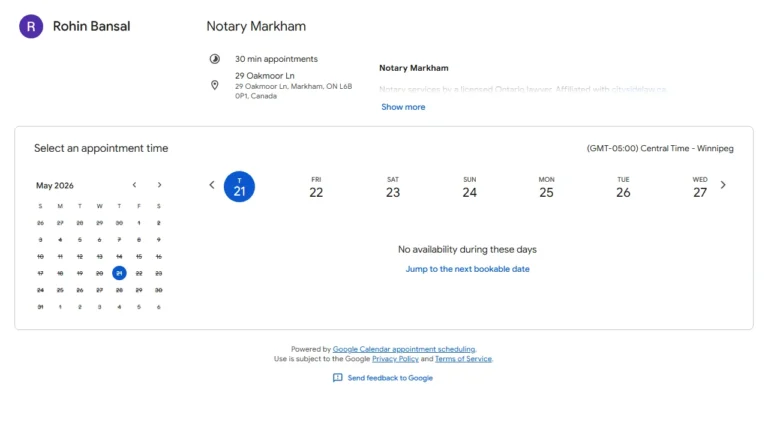Pick date 24 in the mini calendar grid
The width and height of the screenshot is (768, 432).
pyautogui.click(x=40, y=290)
